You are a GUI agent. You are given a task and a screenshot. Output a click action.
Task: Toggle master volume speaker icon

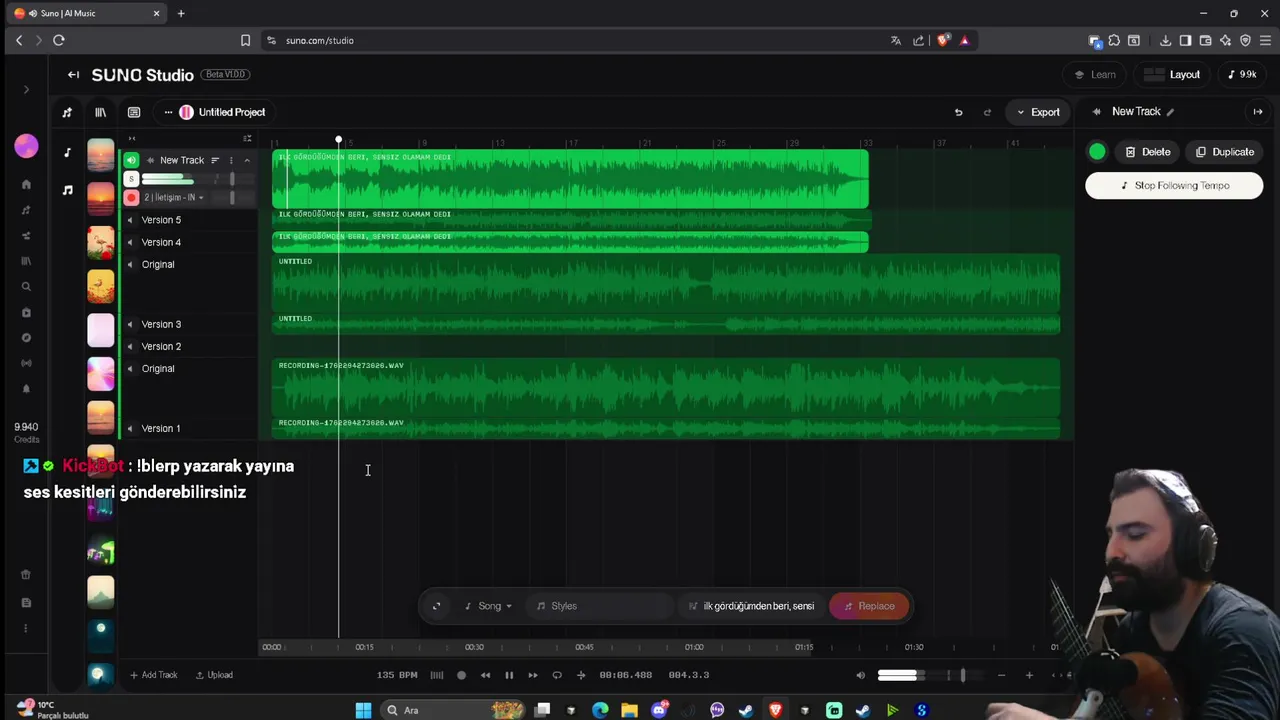[x=860, y=675]
